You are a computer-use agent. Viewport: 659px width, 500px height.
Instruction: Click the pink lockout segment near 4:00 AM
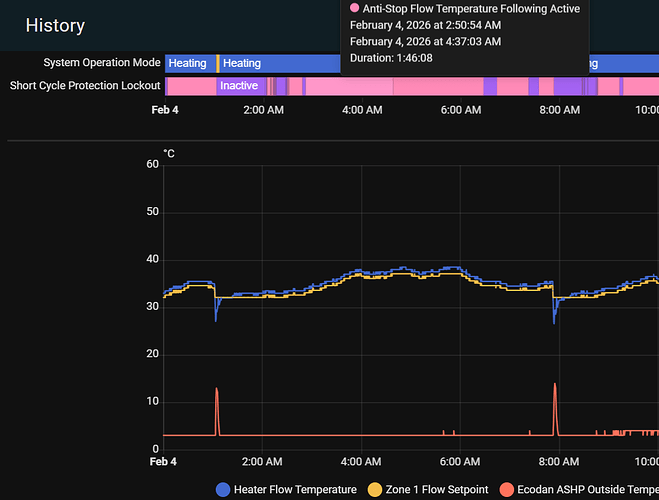360,86
